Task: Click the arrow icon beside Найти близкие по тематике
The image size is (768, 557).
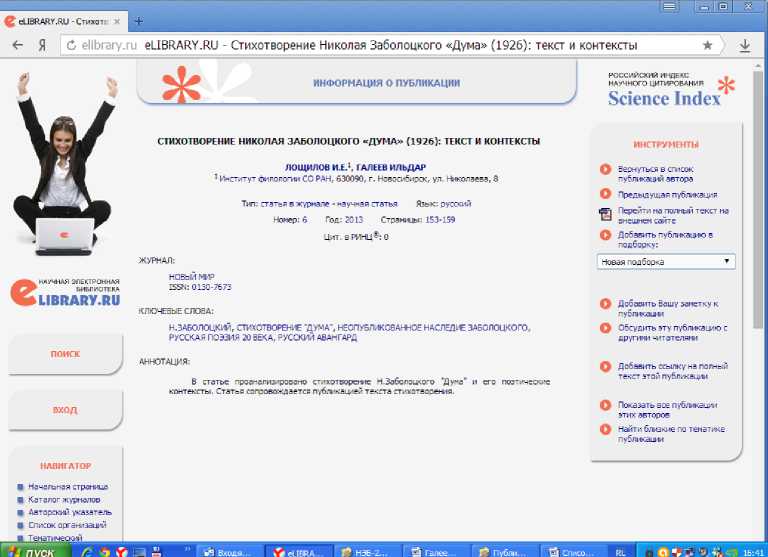Action: pos(605,429)
